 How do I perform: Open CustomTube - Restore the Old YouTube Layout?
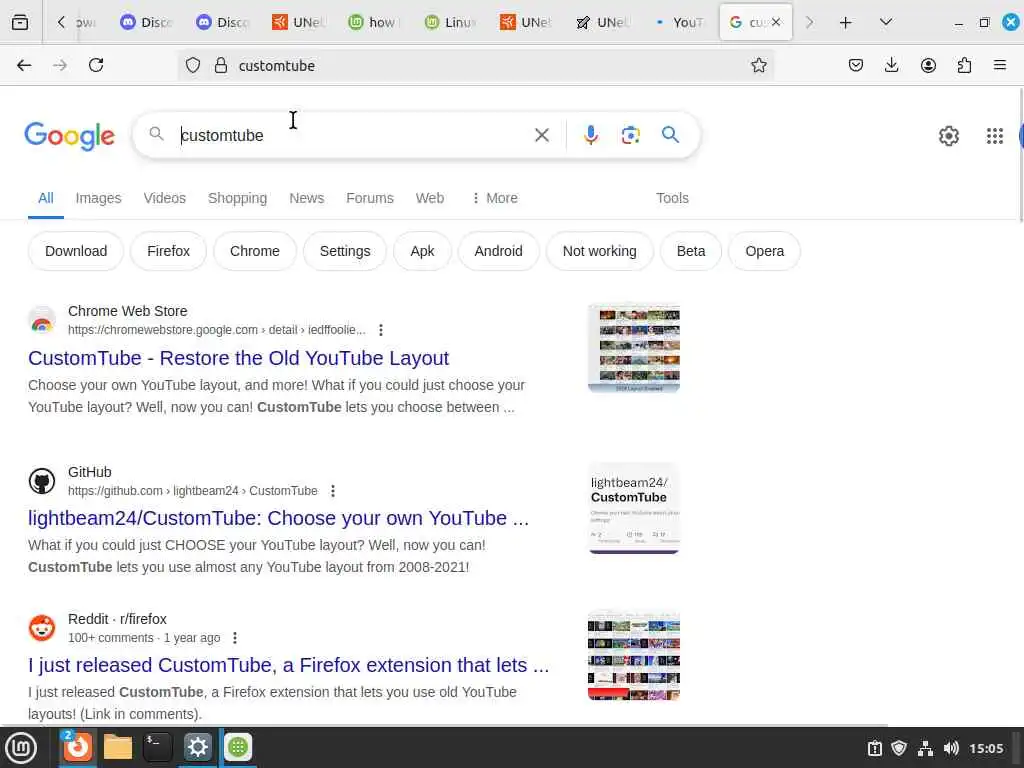(238, 358)
